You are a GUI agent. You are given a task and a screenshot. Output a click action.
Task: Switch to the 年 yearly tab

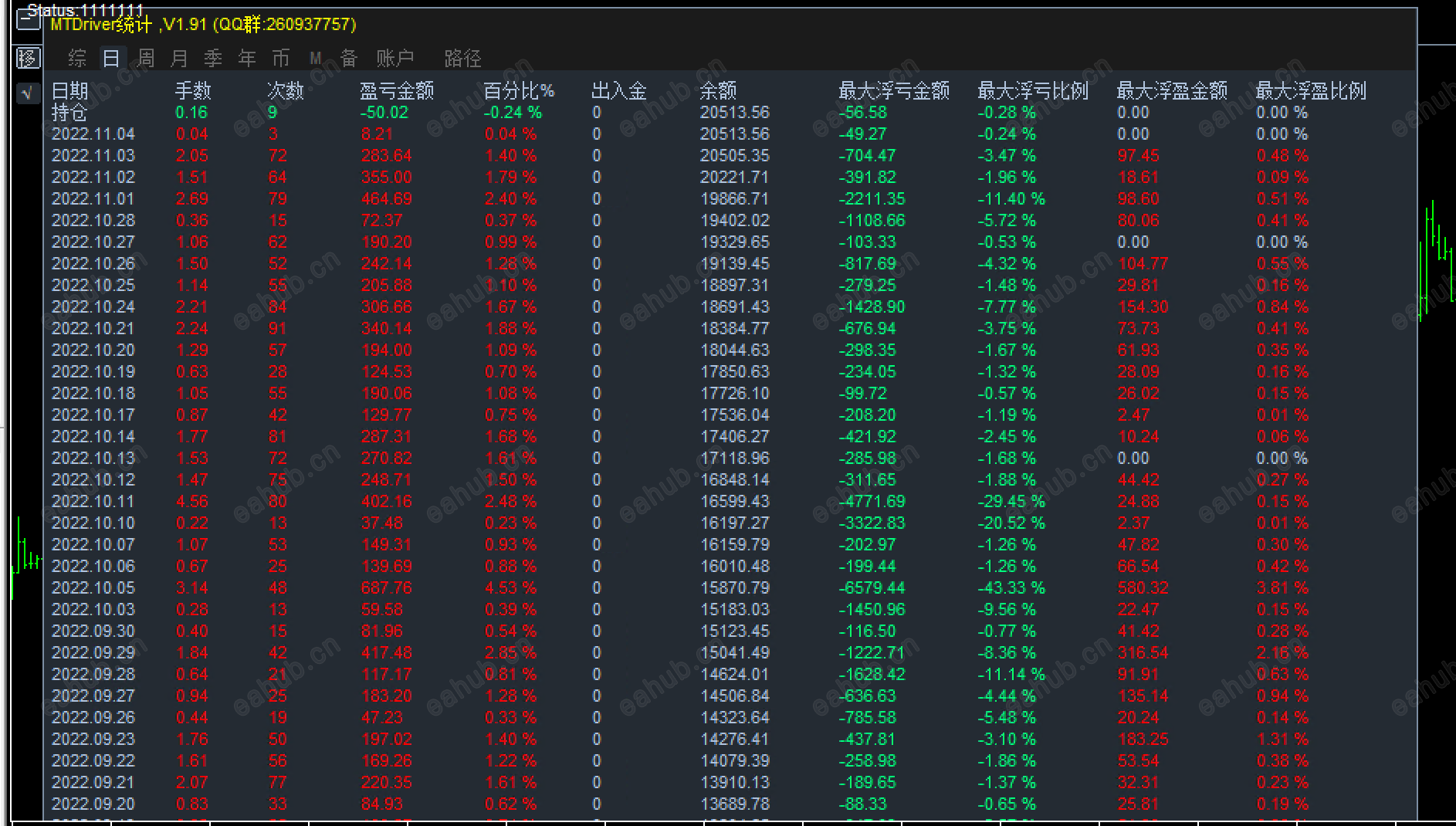[x=247, y=58]
